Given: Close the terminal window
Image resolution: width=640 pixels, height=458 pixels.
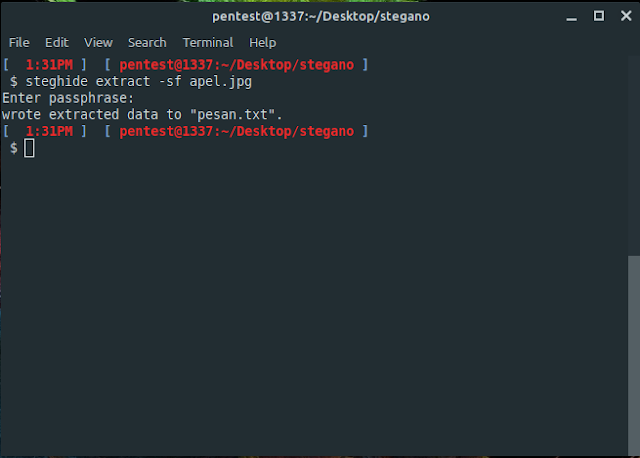Looking at the screenshot, I should 626,16.
